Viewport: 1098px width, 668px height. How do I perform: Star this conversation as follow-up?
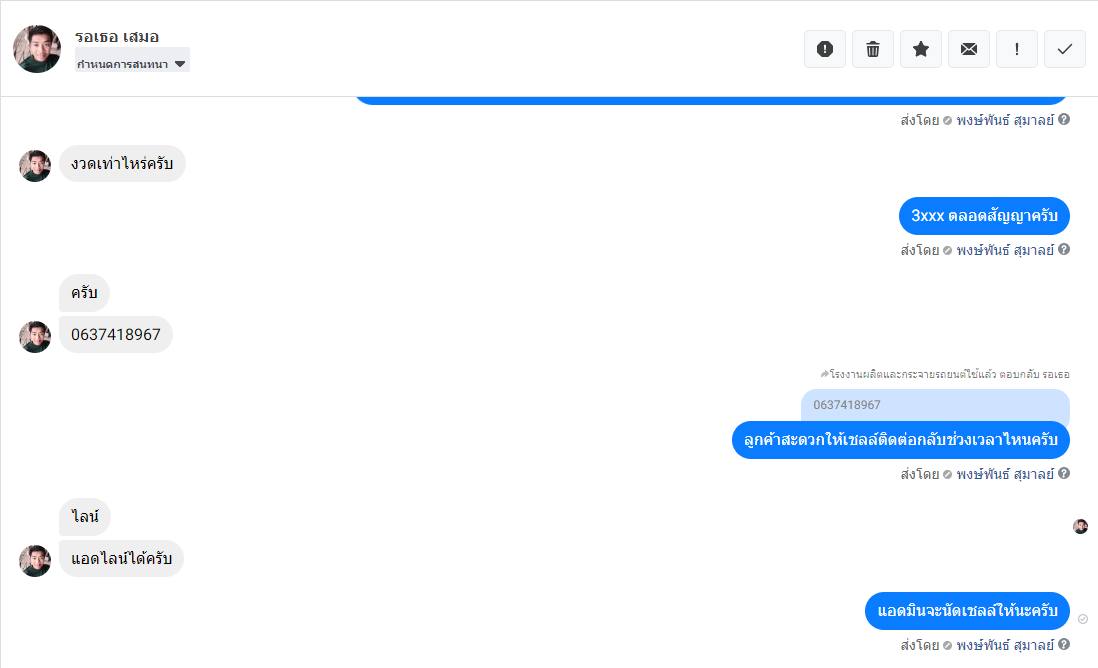(921, 49)
